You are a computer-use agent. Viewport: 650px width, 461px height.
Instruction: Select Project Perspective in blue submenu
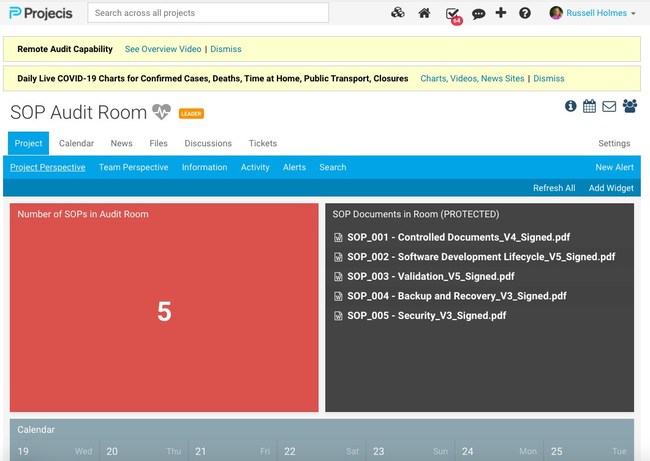[48, 167]
